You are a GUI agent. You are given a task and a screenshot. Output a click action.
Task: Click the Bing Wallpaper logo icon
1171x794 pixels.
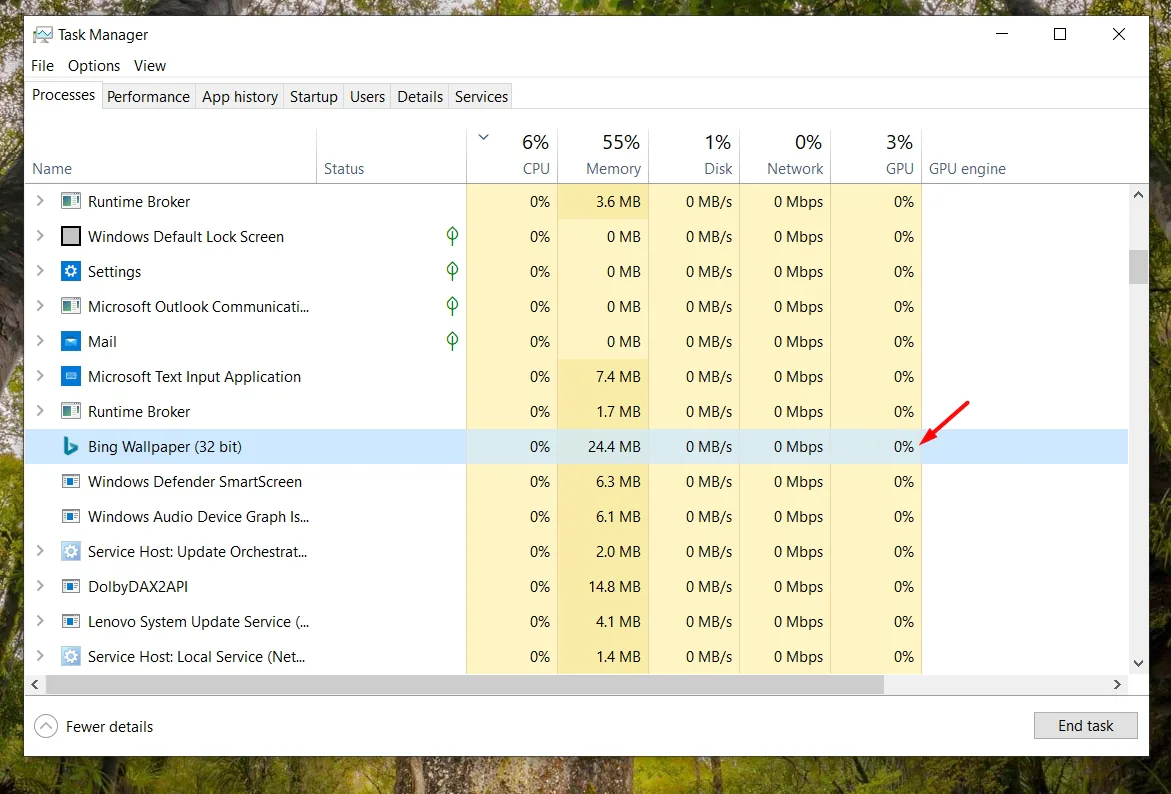click(x=71, y=447)
